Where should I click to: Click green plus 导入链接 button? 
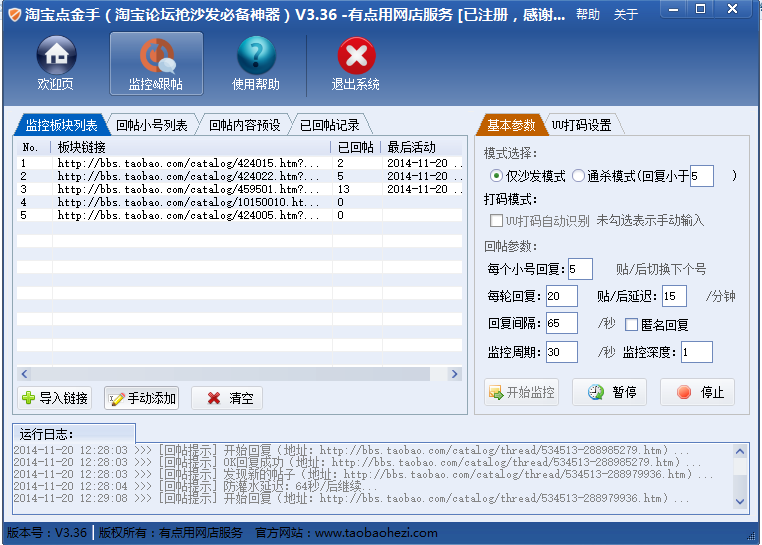[55, 398]
